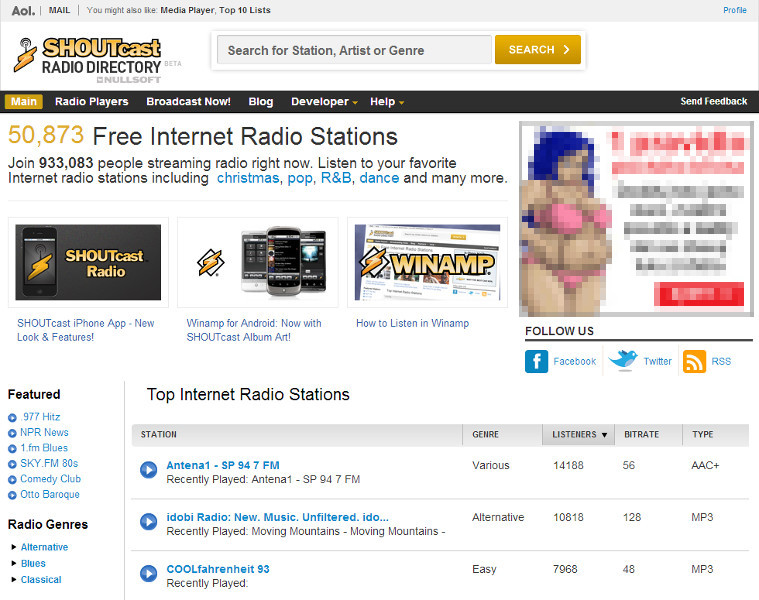Open Winamp for Android: Now with Album Art link
Screen dimensions: 759x600
(254, 330)
